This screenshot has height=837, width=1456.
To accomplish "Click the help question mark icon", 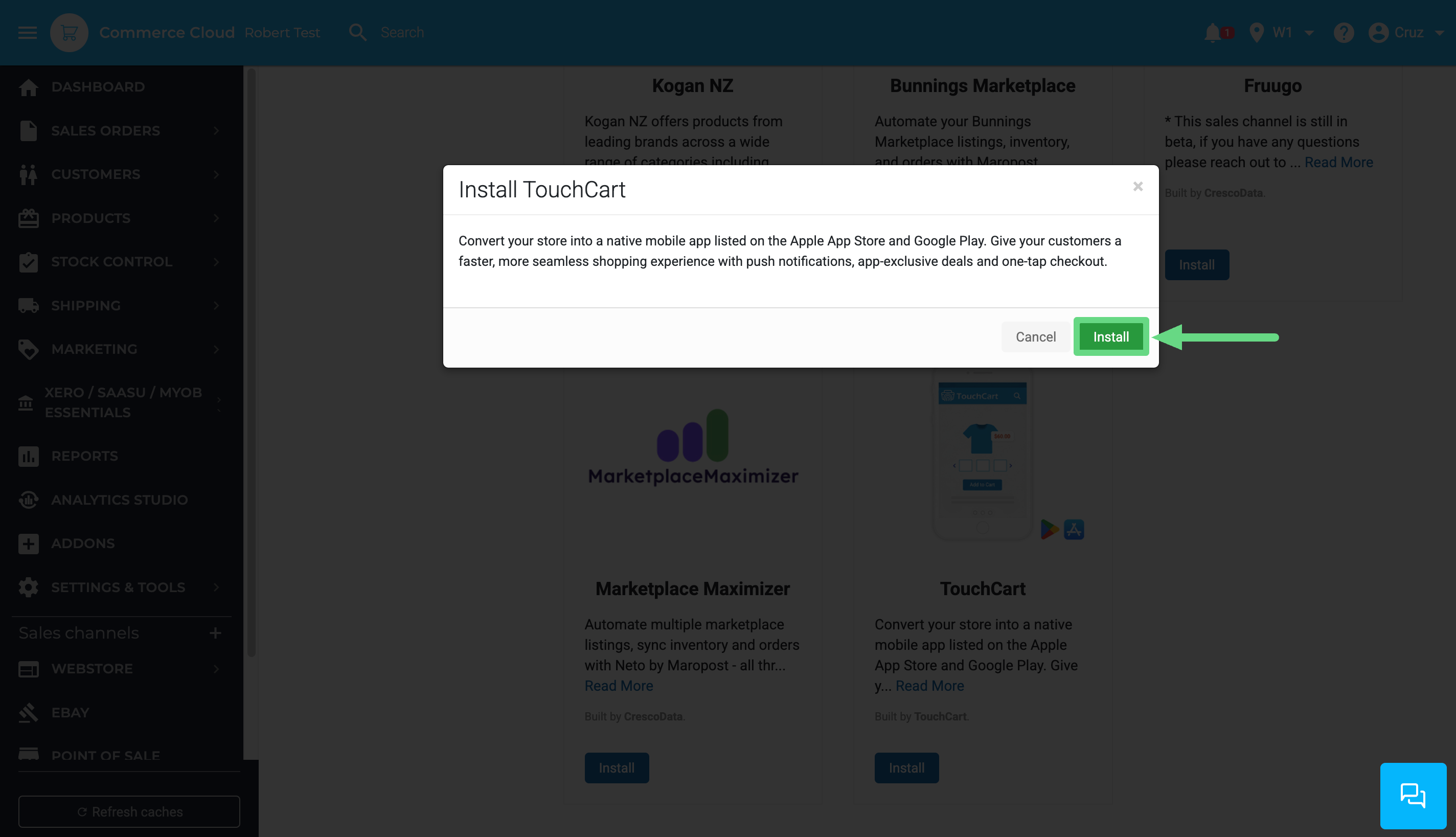I will click(1344, 33).
